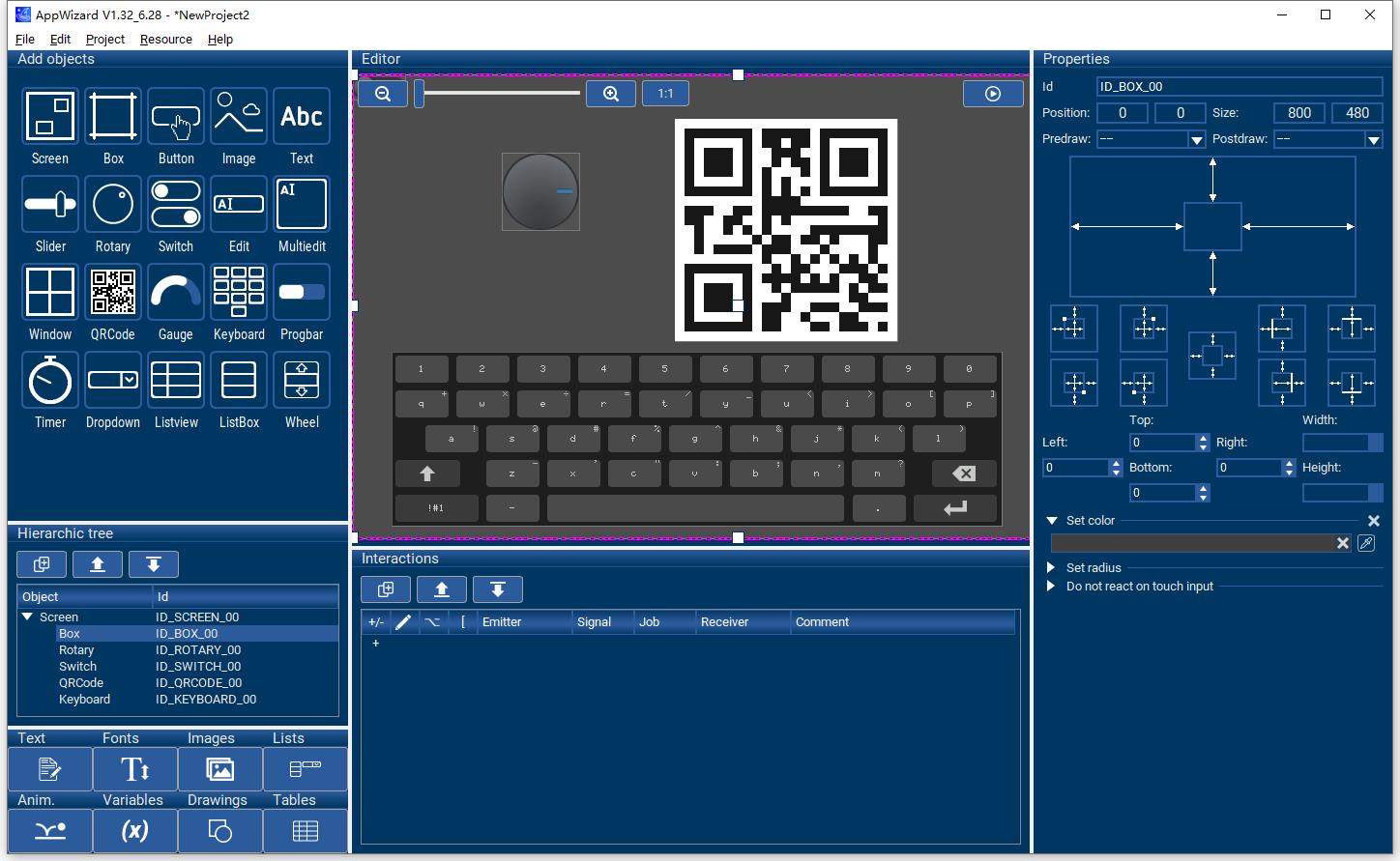1400x861 pixels.
Task: Open the Animations resources button
Action: tap(50, 831)
